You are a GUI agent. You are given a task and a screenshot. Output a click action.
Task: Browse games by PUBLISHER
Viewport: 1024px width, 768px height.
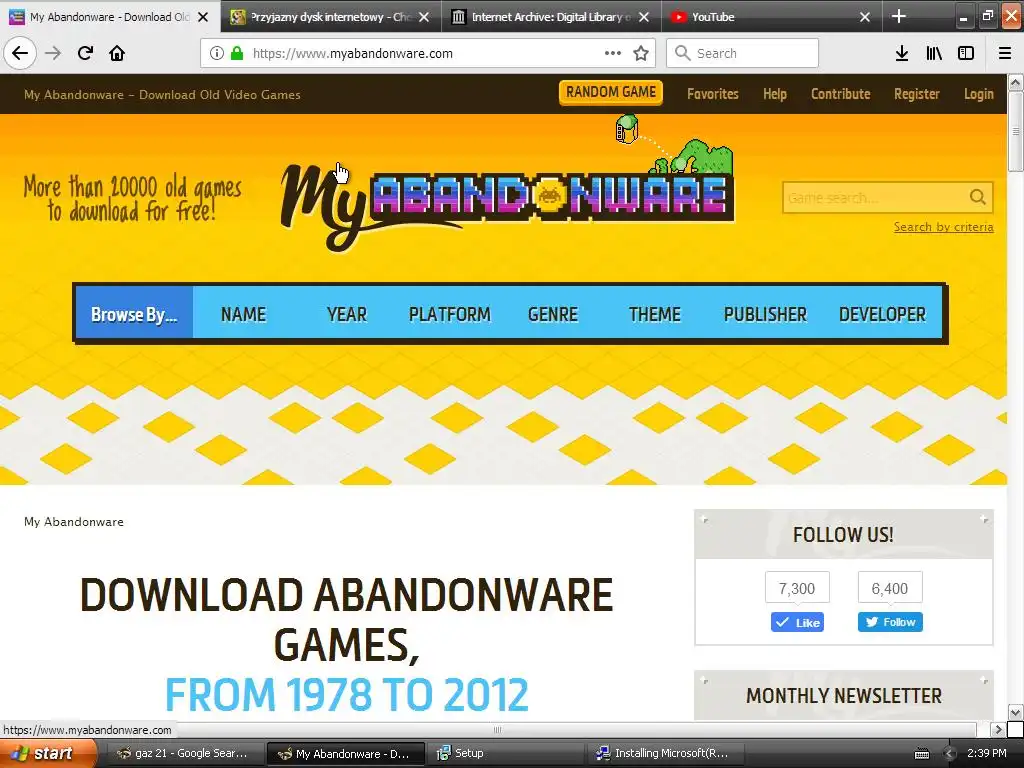(x=765, y=314)
